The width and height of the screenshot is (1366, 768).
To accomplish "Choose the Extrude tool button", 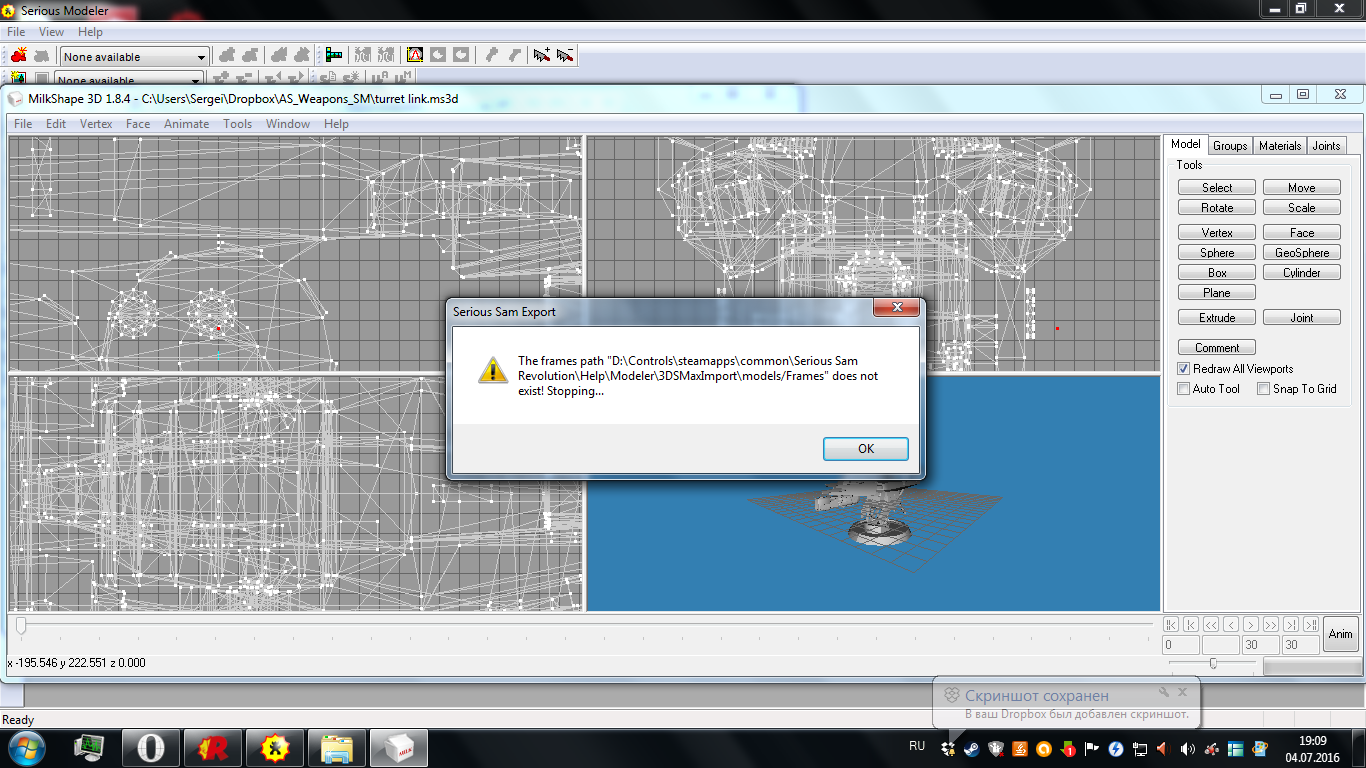I will (x=1217, y=318).
